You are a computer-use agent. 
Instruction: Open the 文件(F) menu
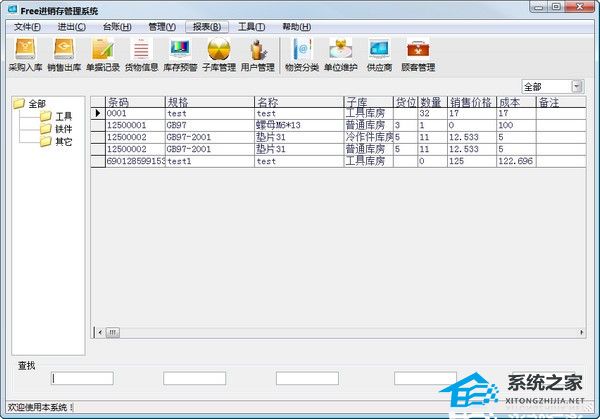[x=27, y=27]
